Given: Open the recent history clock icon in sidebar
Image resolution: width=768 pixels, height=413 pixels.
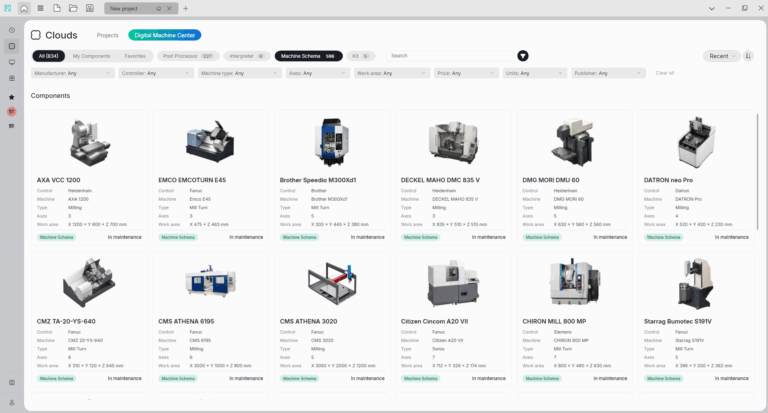Looking at the screenshot, I should [12, 30].
